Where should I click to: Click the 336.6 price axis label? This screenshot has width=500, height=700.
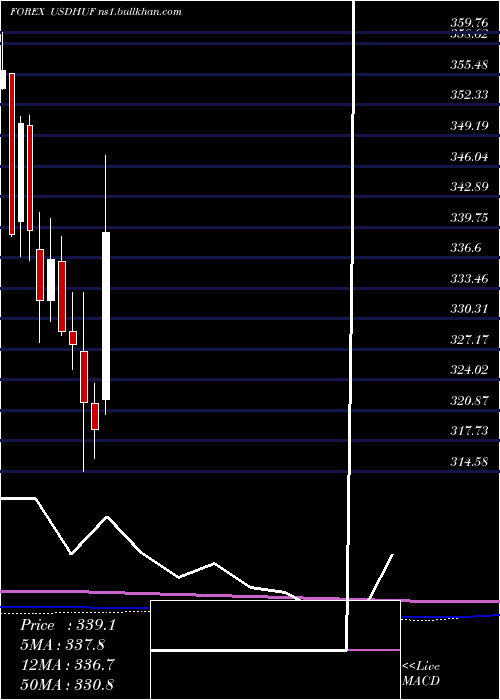point(466,248)
